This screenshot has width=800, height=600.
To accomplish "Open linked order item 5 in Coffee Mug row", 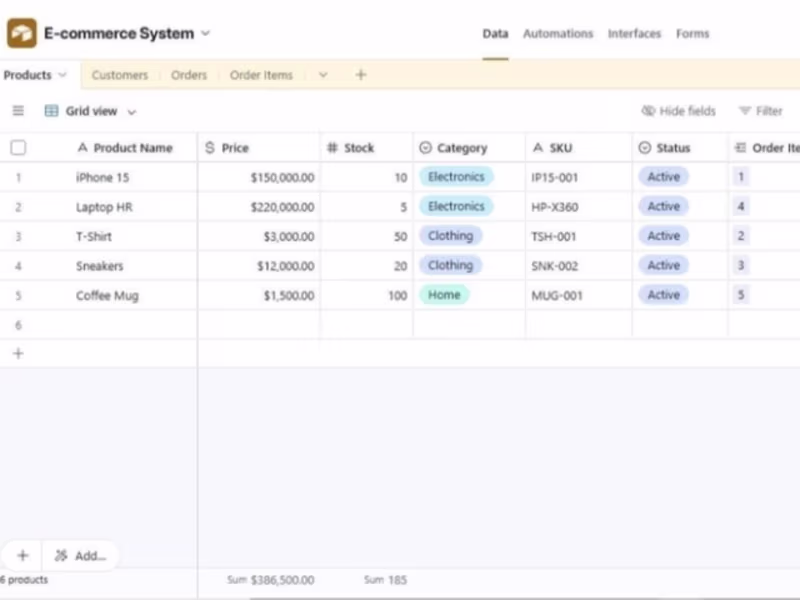I will click(x=741, y=295).
